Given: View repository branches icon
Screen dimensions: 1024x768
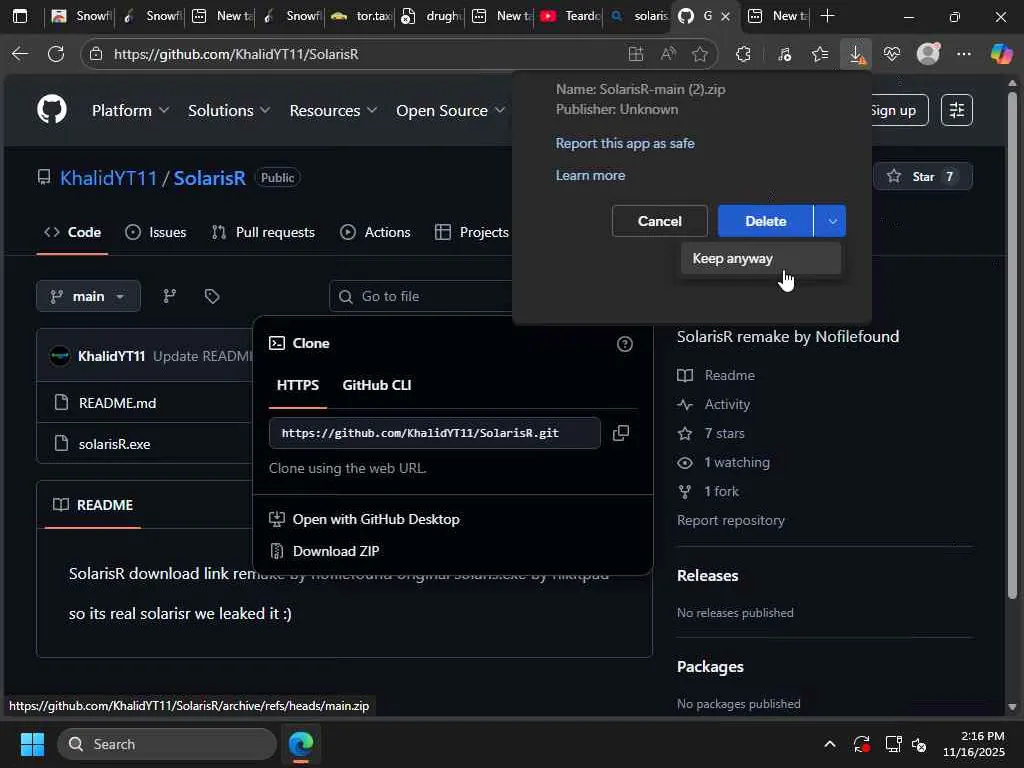Looking at the screenshot, I should (170, 296).
